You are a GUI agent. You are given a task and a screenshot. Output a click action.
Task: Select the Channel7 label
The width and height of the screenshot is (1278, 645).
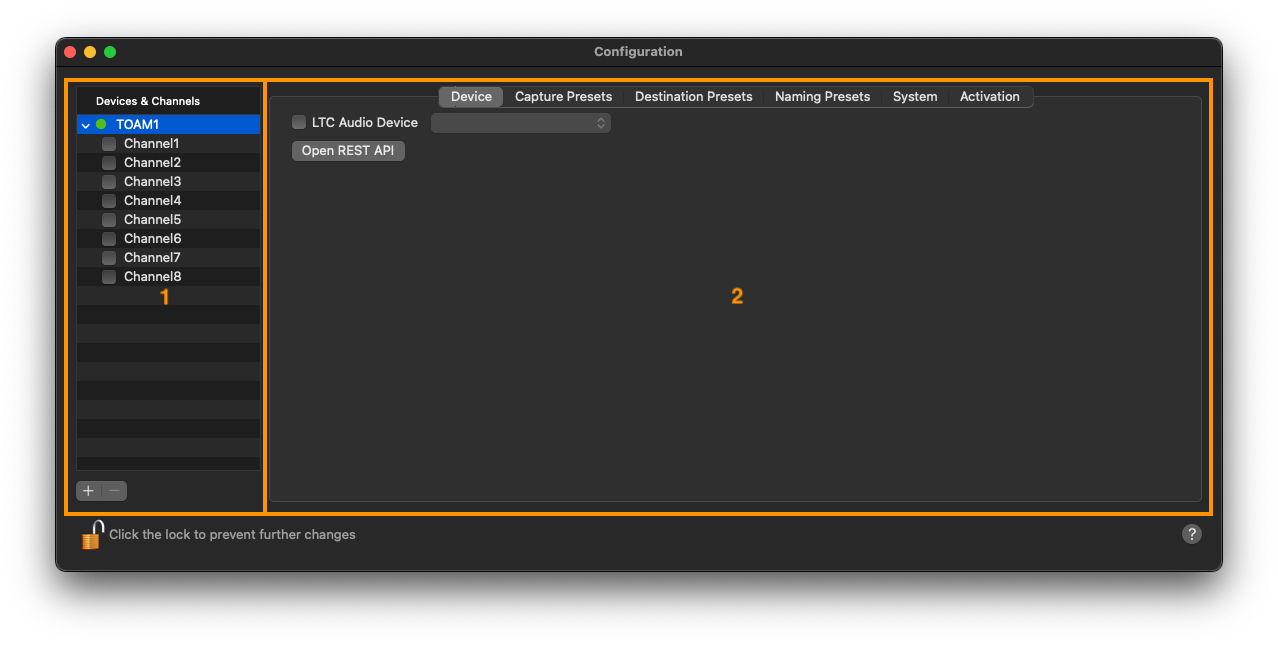pos(152,258)
